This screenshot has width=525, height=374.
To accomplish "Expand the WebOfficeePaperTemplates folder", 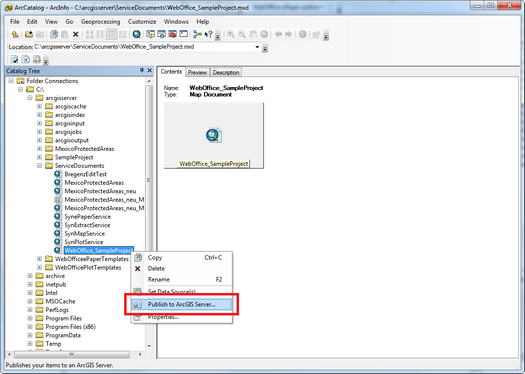I will [x=40, y=259].
